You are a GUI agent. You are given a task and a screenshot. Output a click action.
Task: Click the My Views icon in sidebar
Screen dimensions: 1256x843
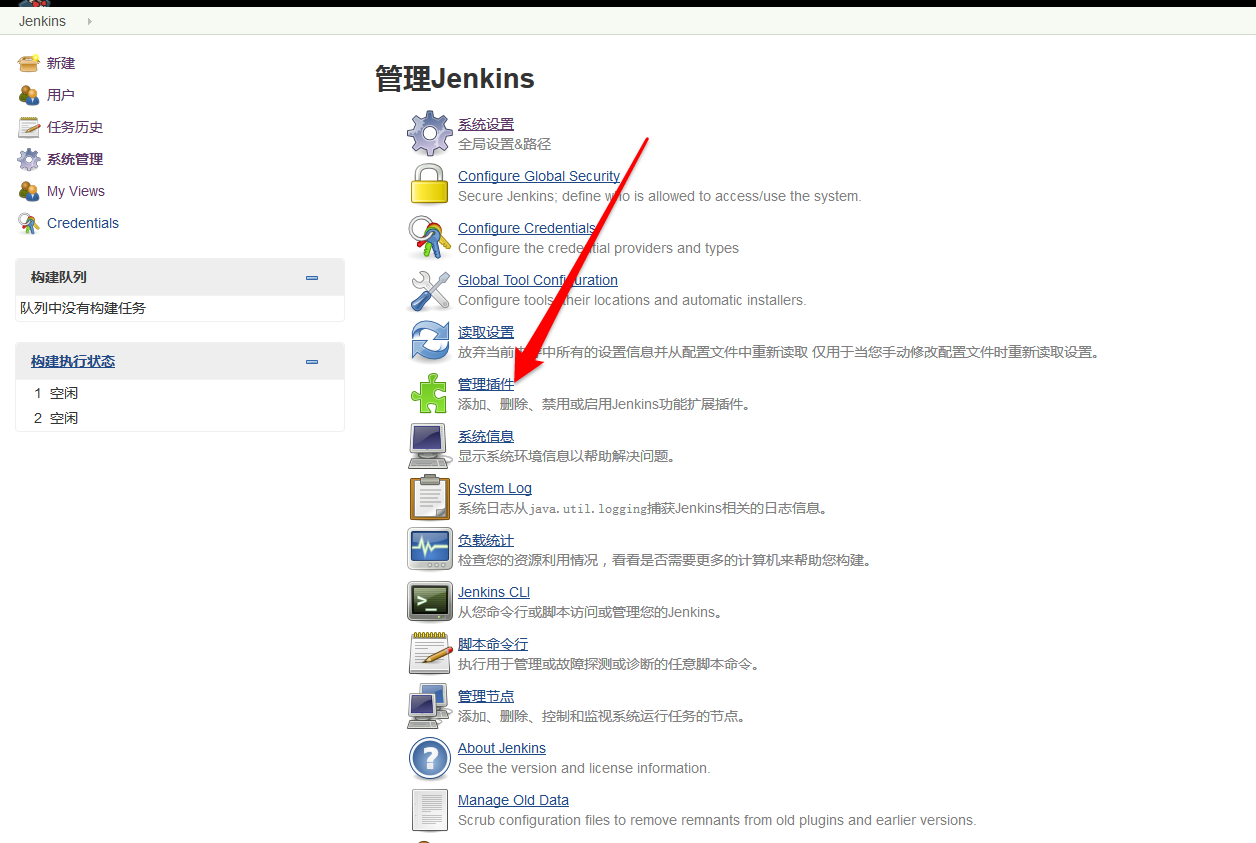[29, 191]
